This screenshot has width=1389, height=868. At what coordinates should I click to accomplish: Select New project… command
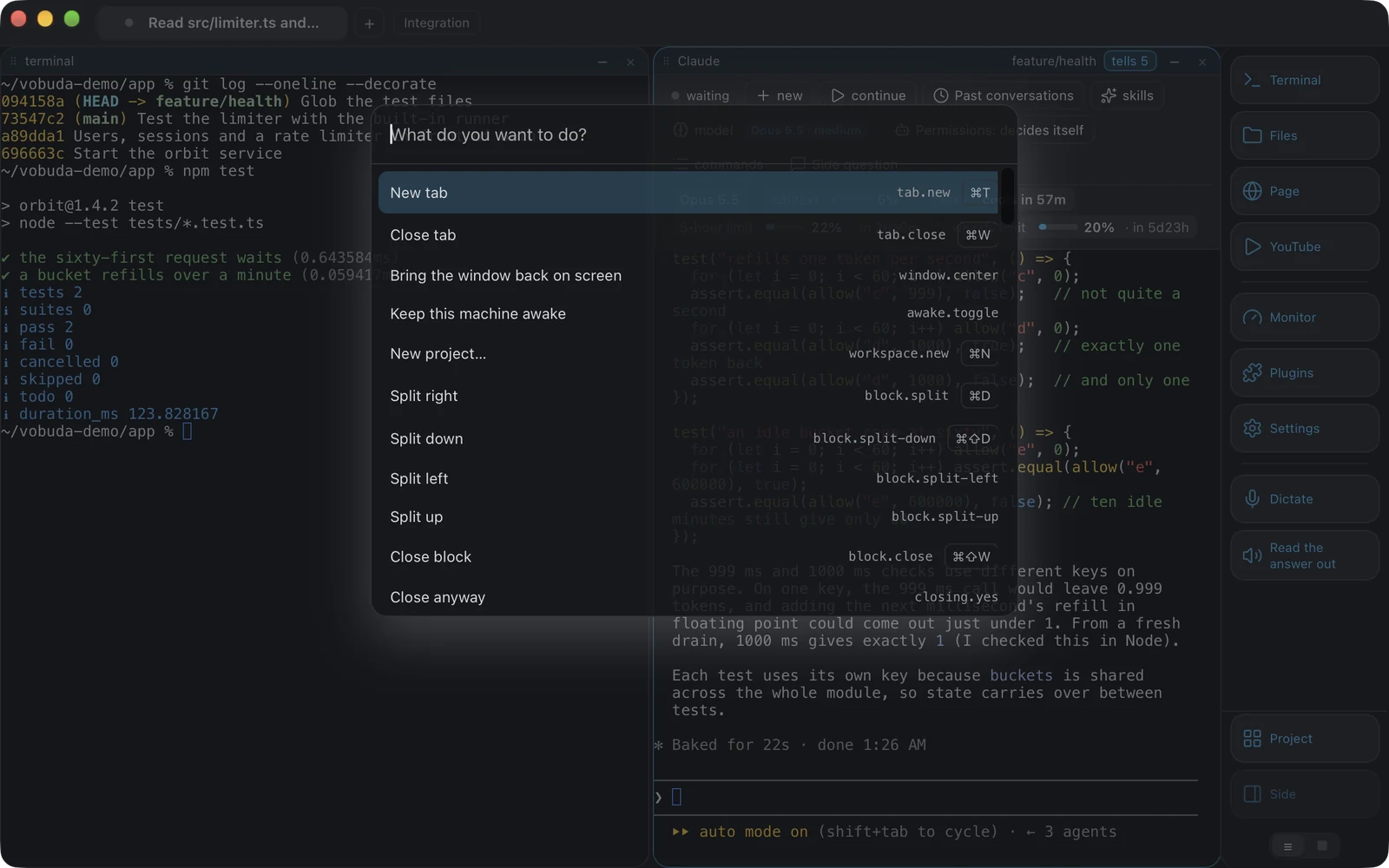pos(688,353)
